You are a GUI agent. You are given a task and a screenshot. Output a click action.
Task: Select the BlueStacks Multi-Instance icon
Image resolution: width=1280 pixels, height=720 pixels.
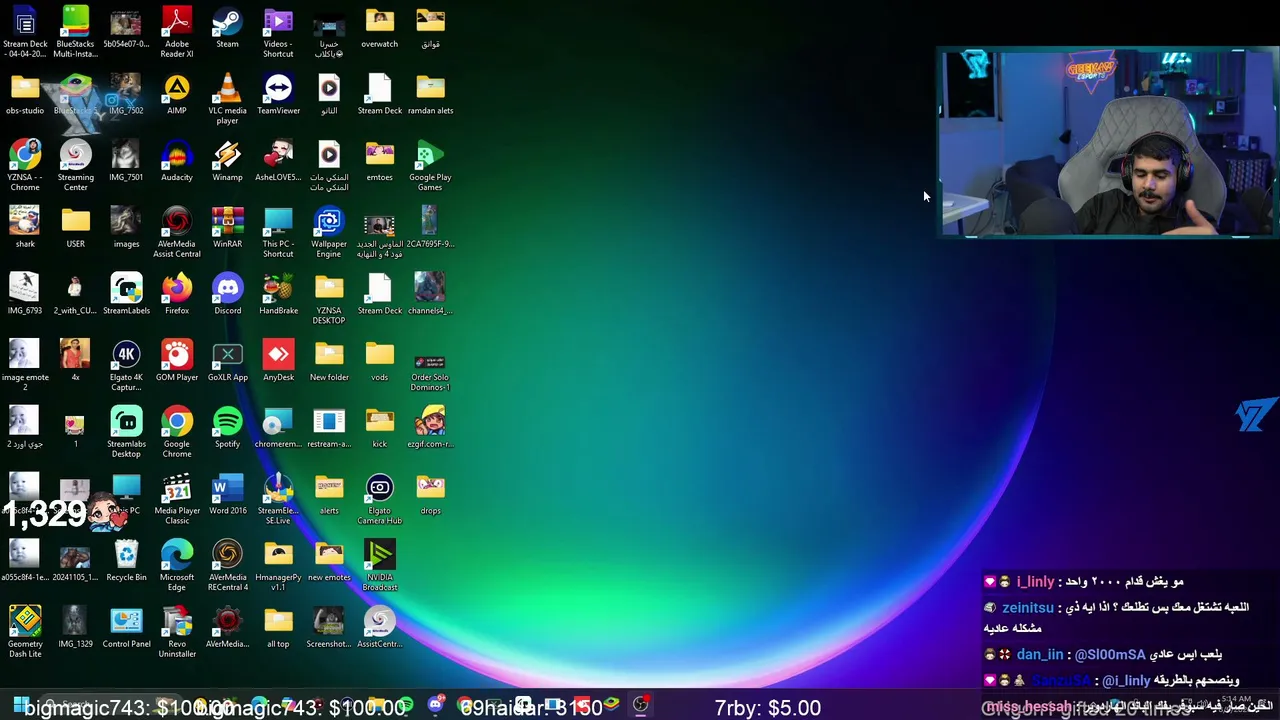75,32
